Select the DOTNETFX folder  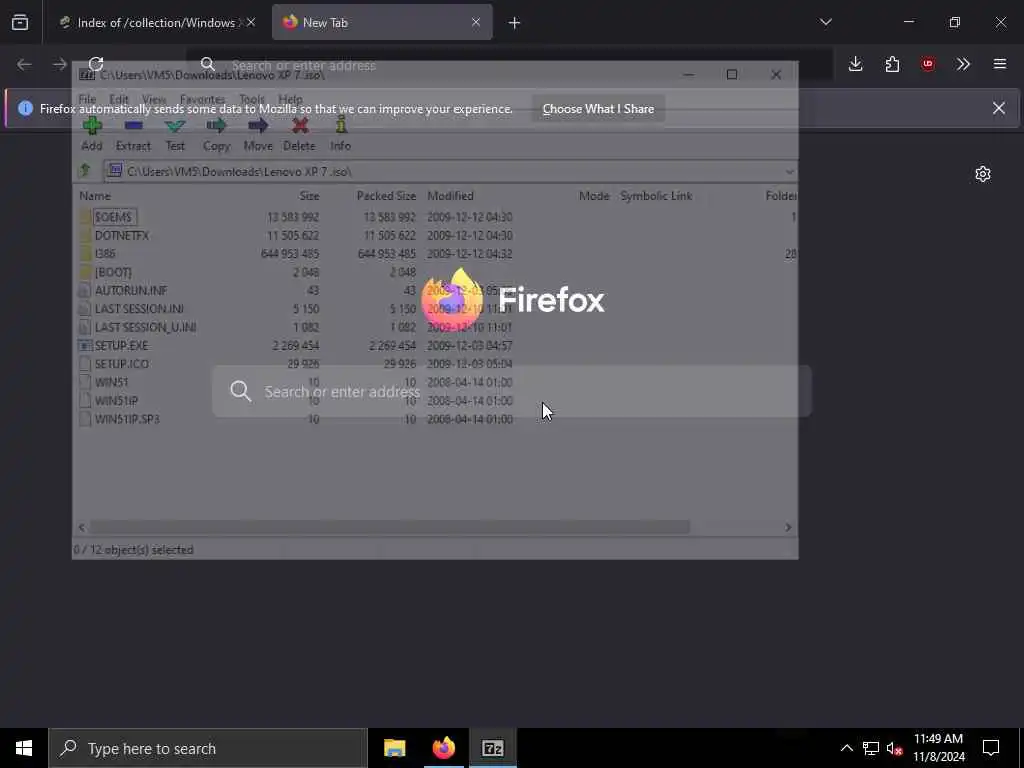[x=121, y=235]
